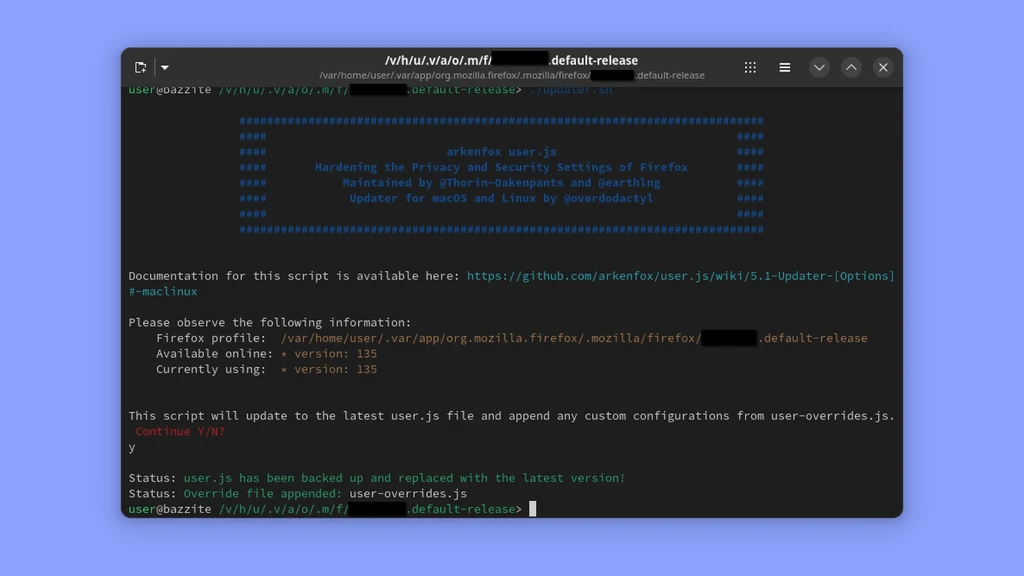The image size is (1024, 576).
Task: Click the bottom prompt cursor
Action: point(532,509)
